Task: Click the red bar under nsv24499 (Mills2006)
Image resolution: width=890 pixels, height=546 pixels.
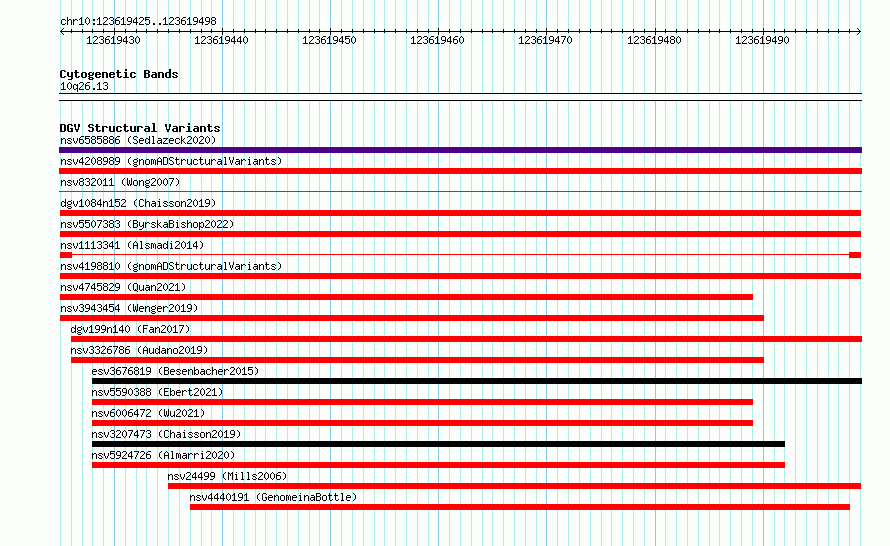Action: tap(514, 486)
